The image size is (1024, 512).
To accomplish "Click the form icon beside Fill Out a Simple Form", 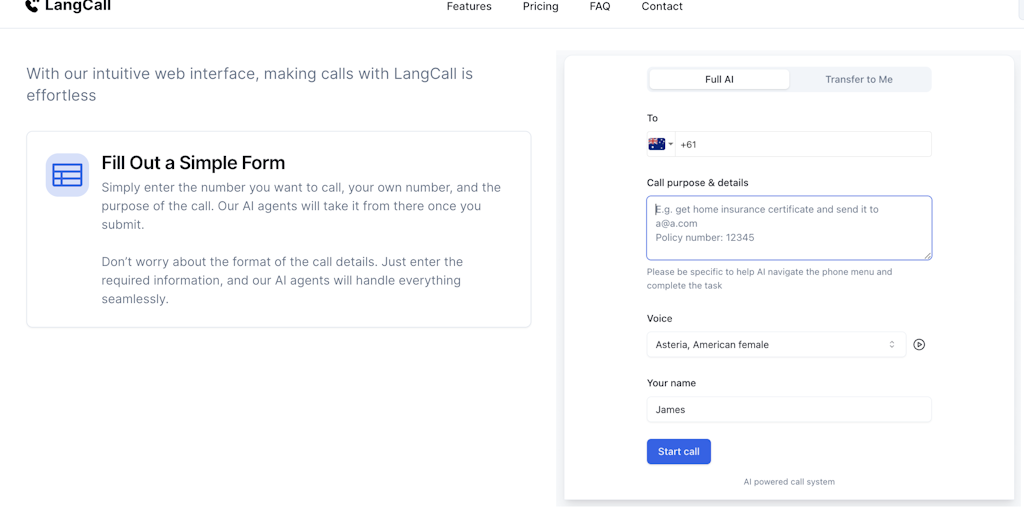I will [x=67, y=175].
